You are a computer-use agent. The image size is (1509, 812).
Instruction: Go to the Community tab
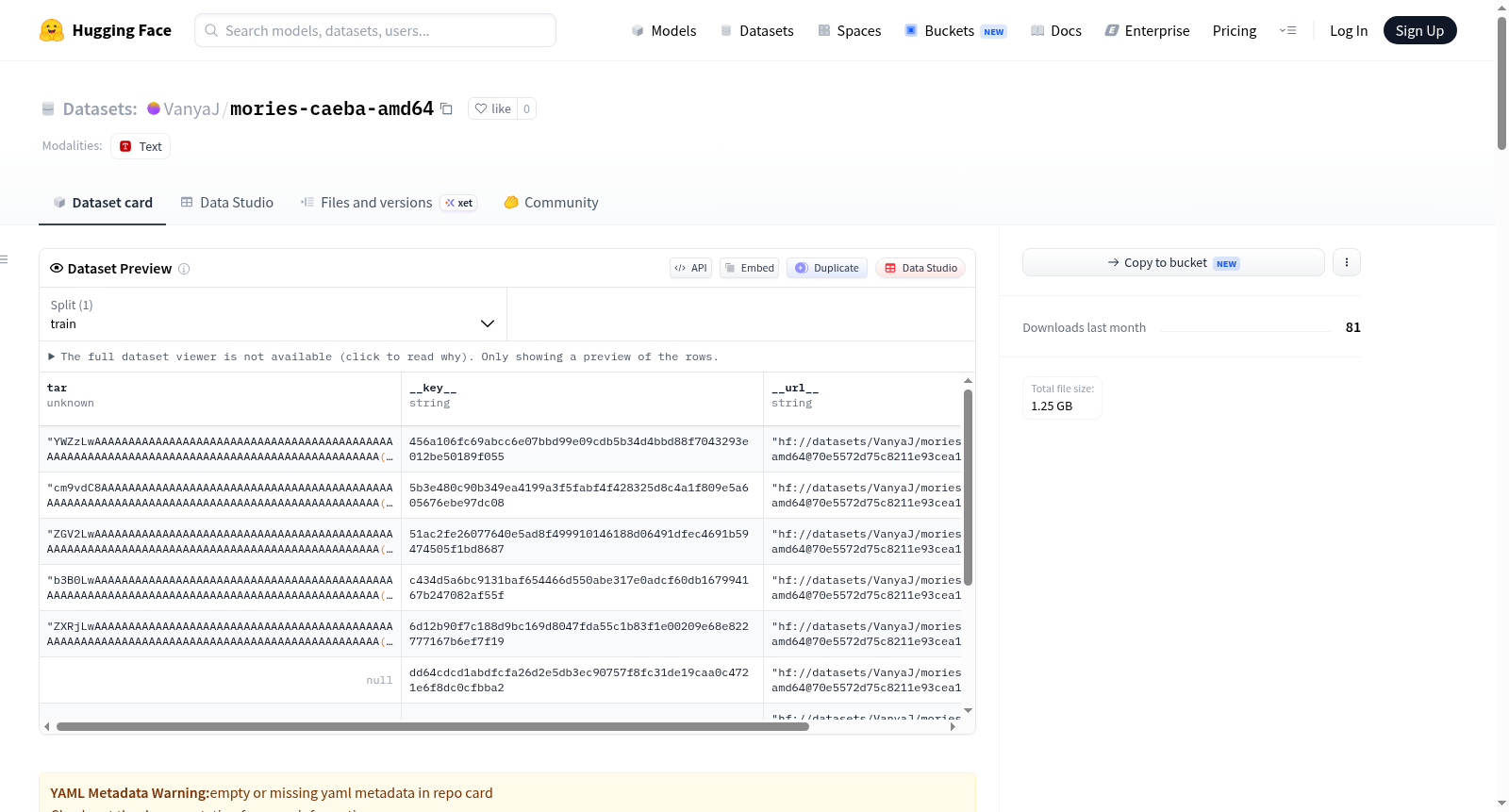pos(552,203)
